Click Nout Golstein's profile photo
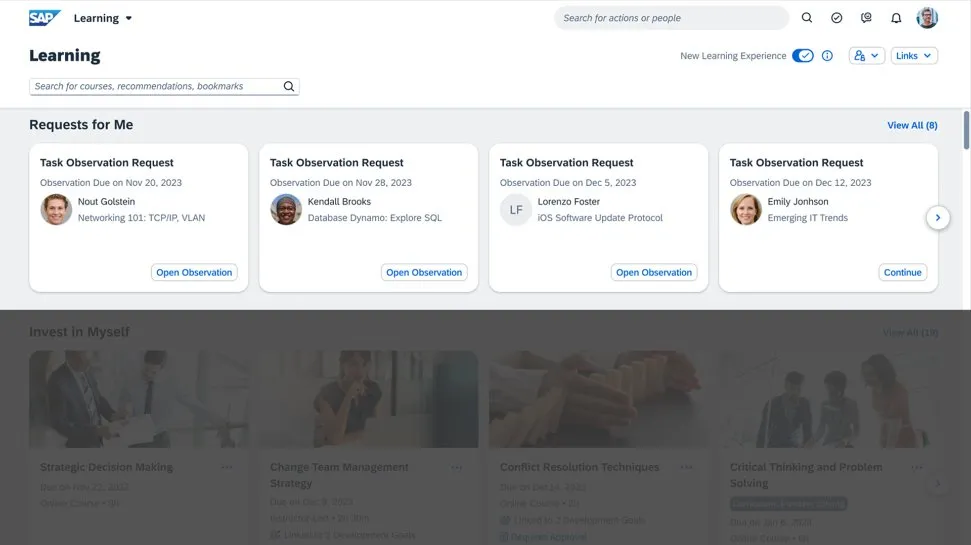The image size is (971, 545). coord(56,210)
